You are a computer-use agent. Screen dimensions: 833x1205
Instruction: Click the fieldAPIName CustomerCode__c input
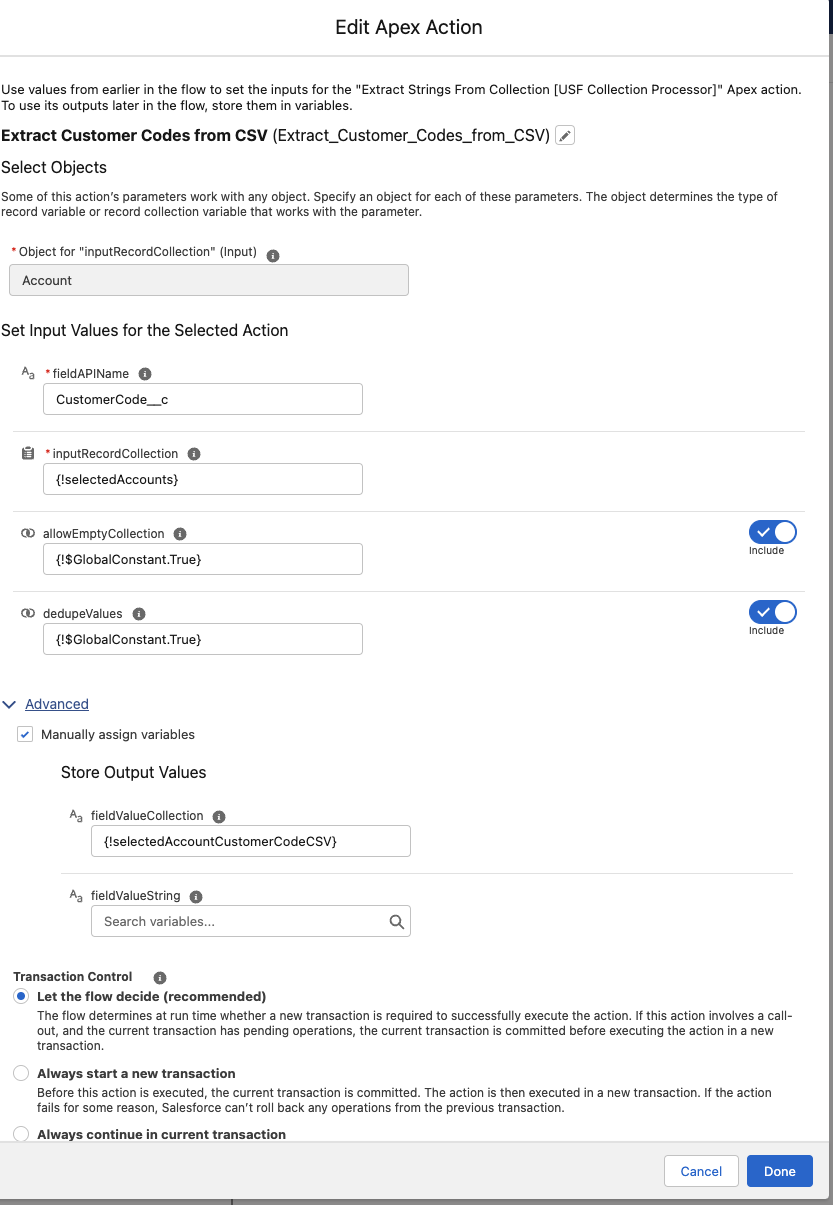pyautogui.click(x=203, y=399)
